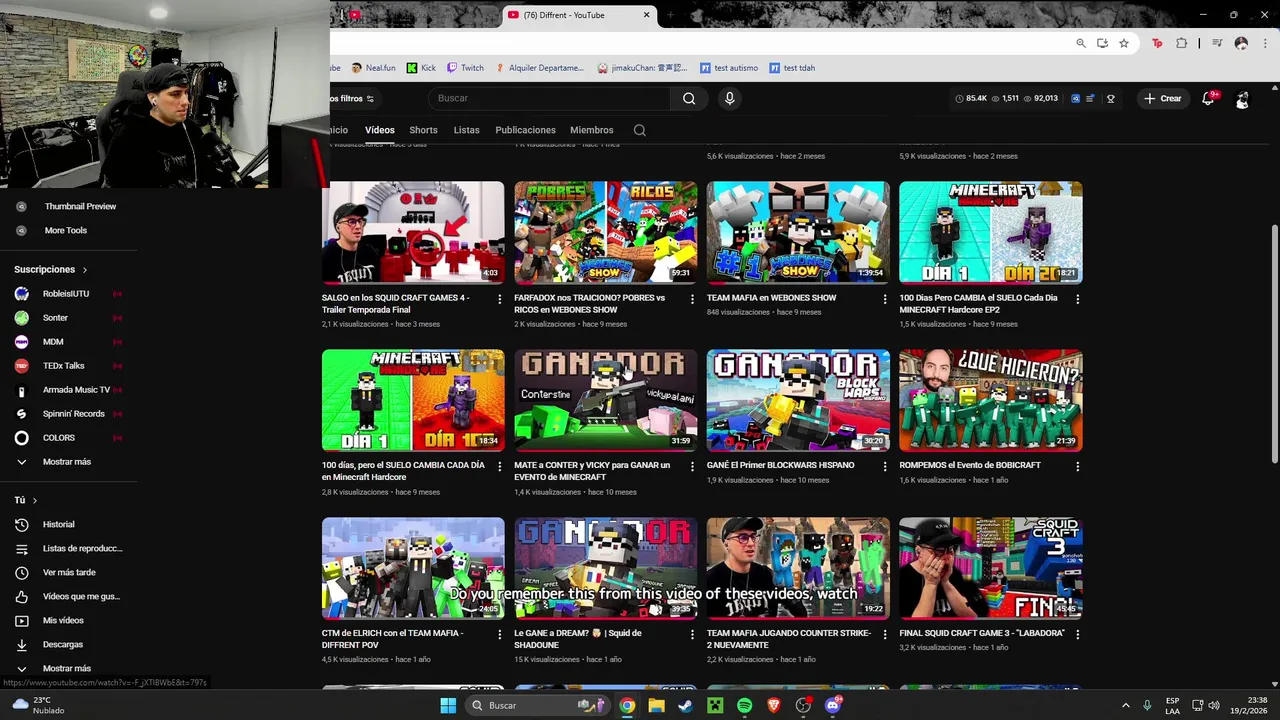Click the taskbar Buscar search box
The height and width of the screenshot is (720, 1280).
[539, 705]
